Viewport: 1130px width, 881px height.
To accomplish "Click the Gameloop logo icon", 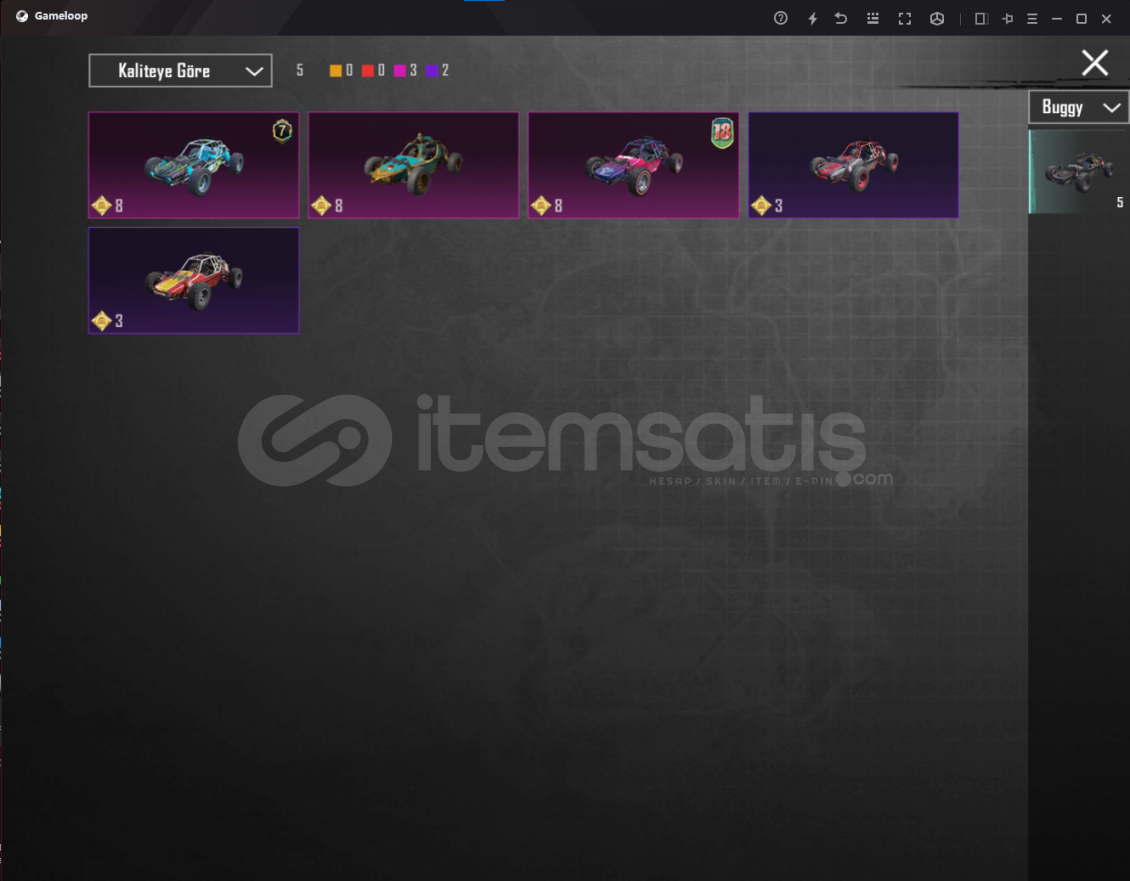I will pos(22,16).
